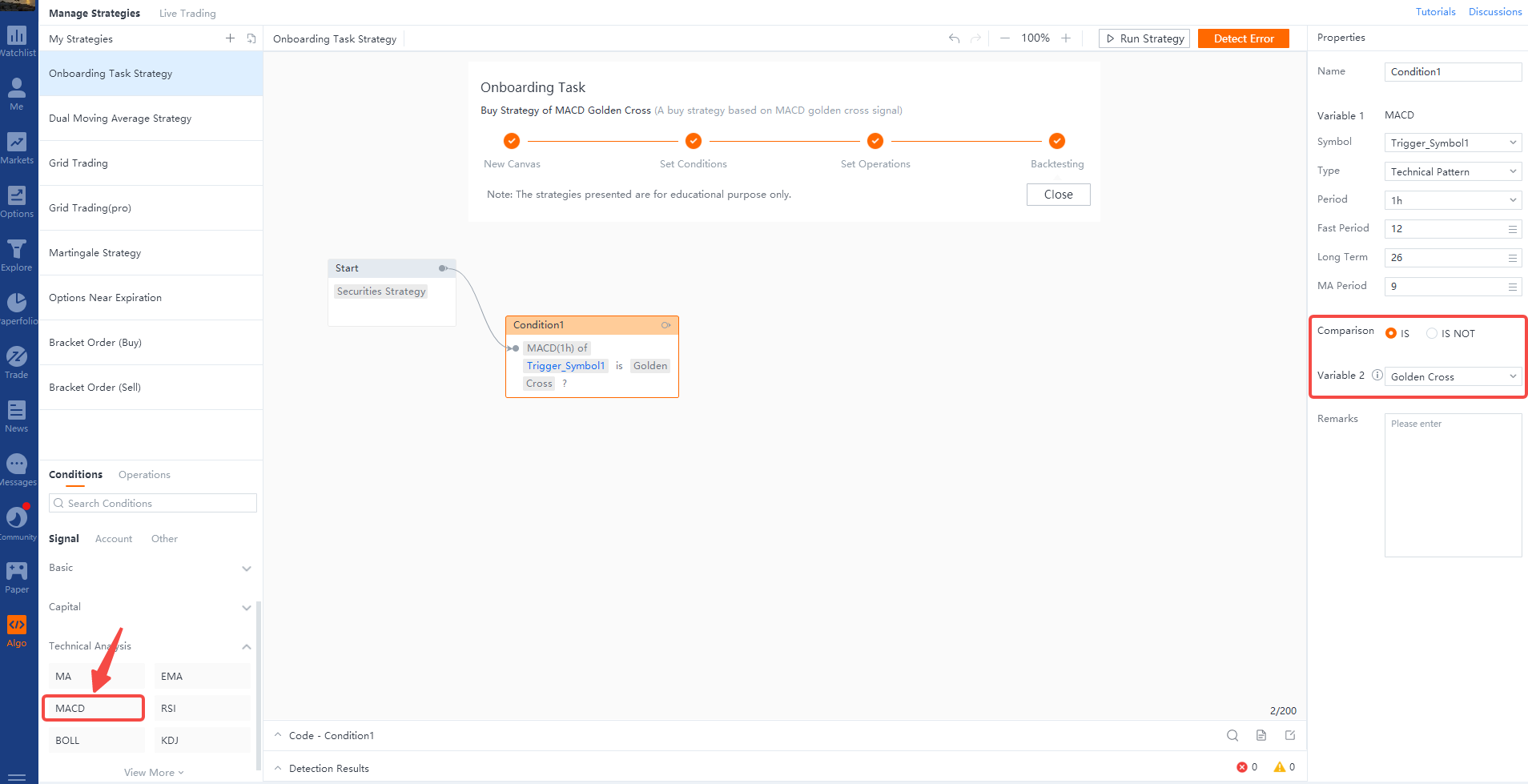
Task: Add the EMA condition block
Action: (203, 676)
